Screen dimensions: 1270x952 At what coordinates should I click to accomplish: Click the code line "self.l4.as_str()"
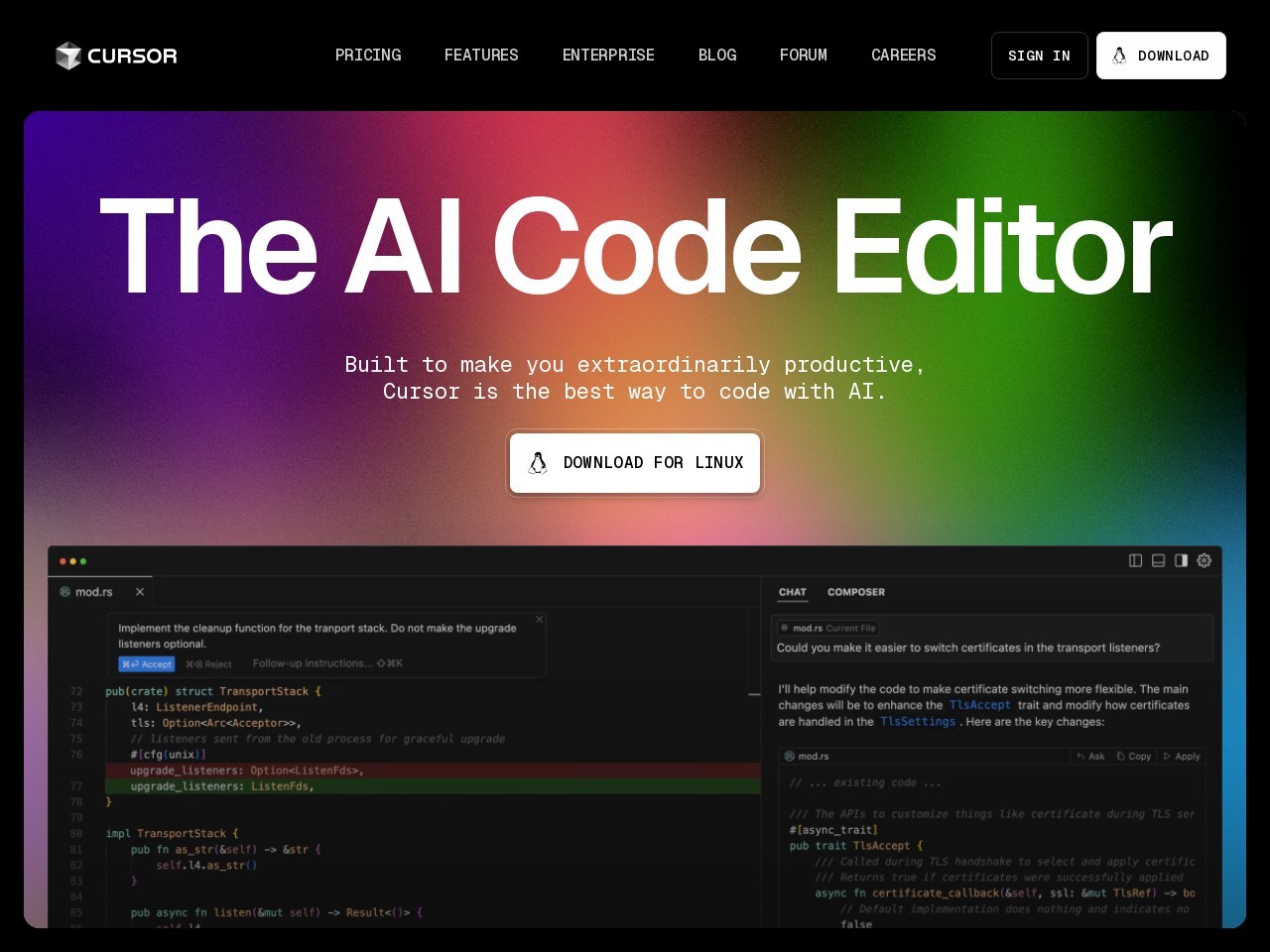tap(206, 866)
